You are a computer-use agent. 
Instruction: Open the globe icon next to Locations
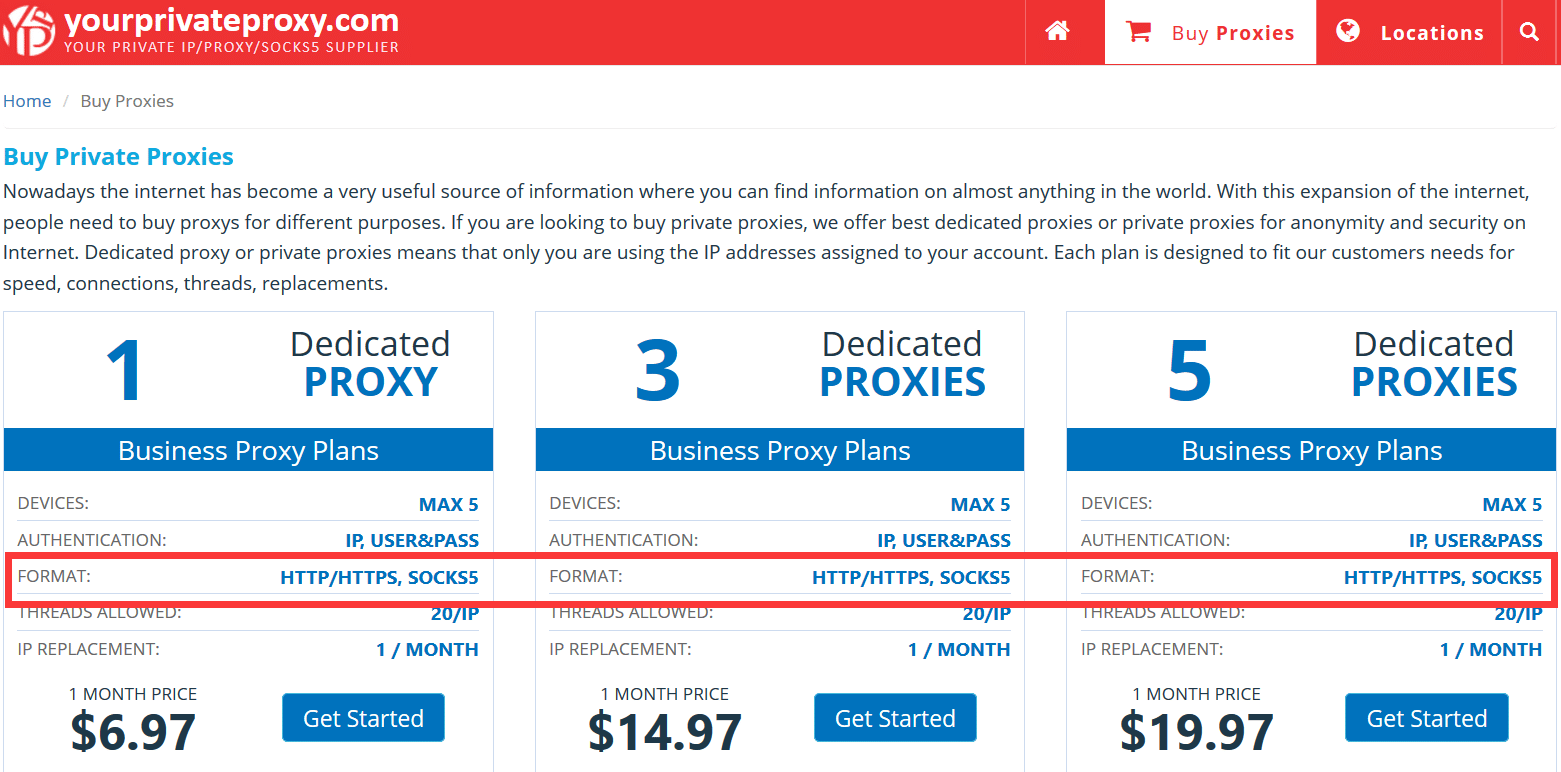1348,31
